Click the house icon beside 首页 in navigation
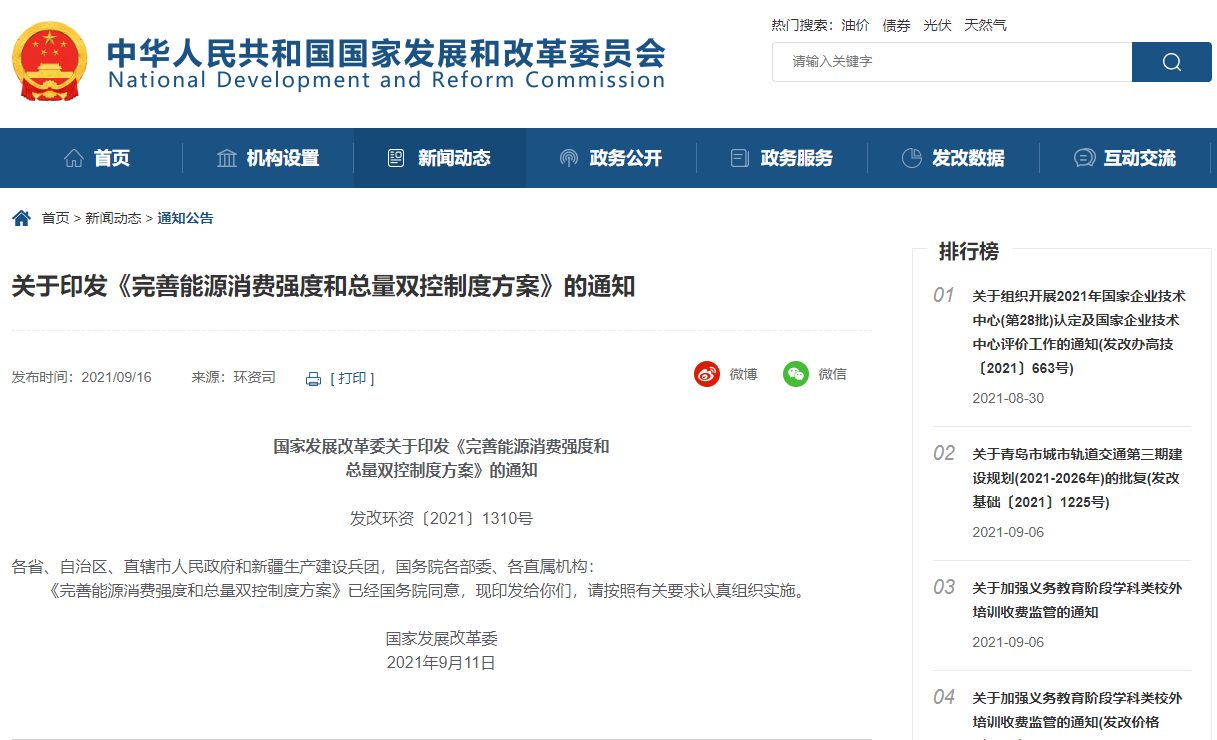The width and height of the screenshot is (1217, 740). coord(73,158)
